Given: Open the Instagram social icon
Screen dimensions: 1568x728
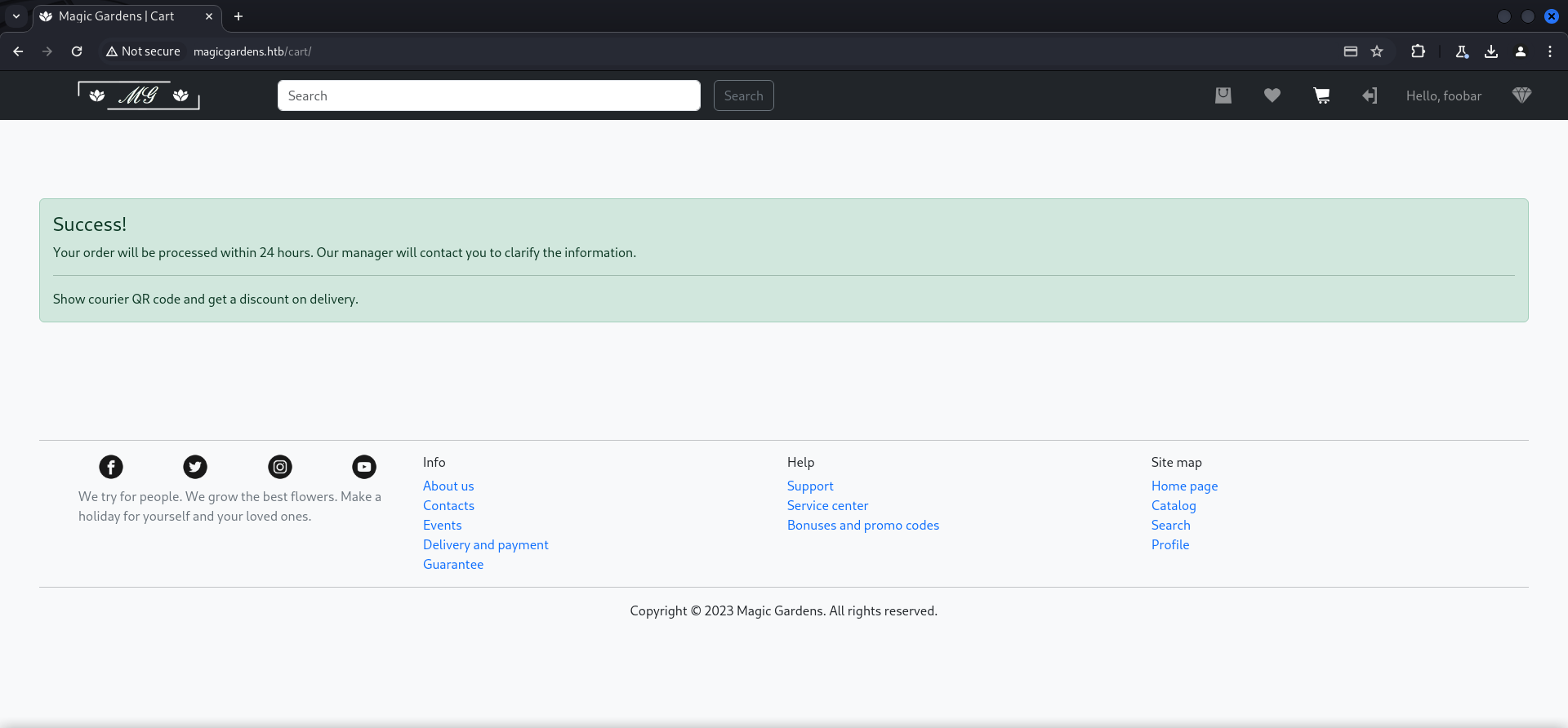Looking at the screenshot, I should (x=280, y=467).
